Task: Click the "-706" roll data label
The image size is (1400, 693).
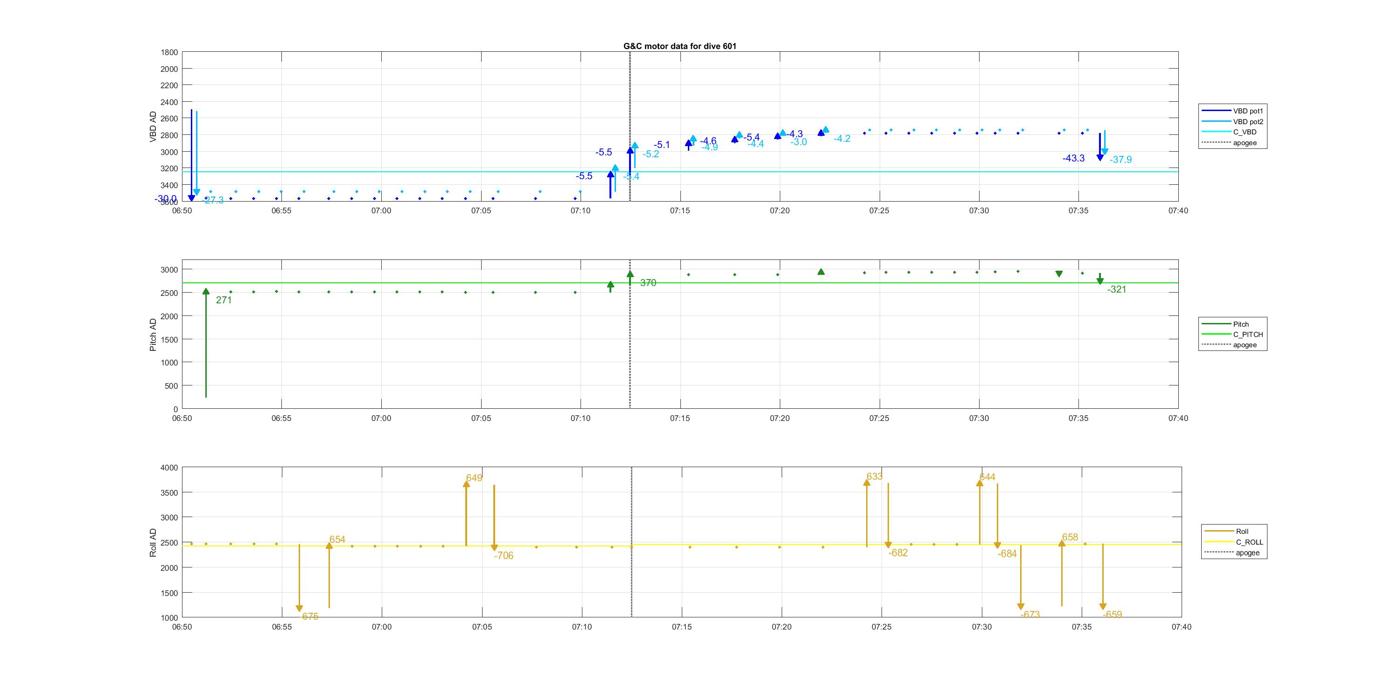Action: (x=503, y=555)
